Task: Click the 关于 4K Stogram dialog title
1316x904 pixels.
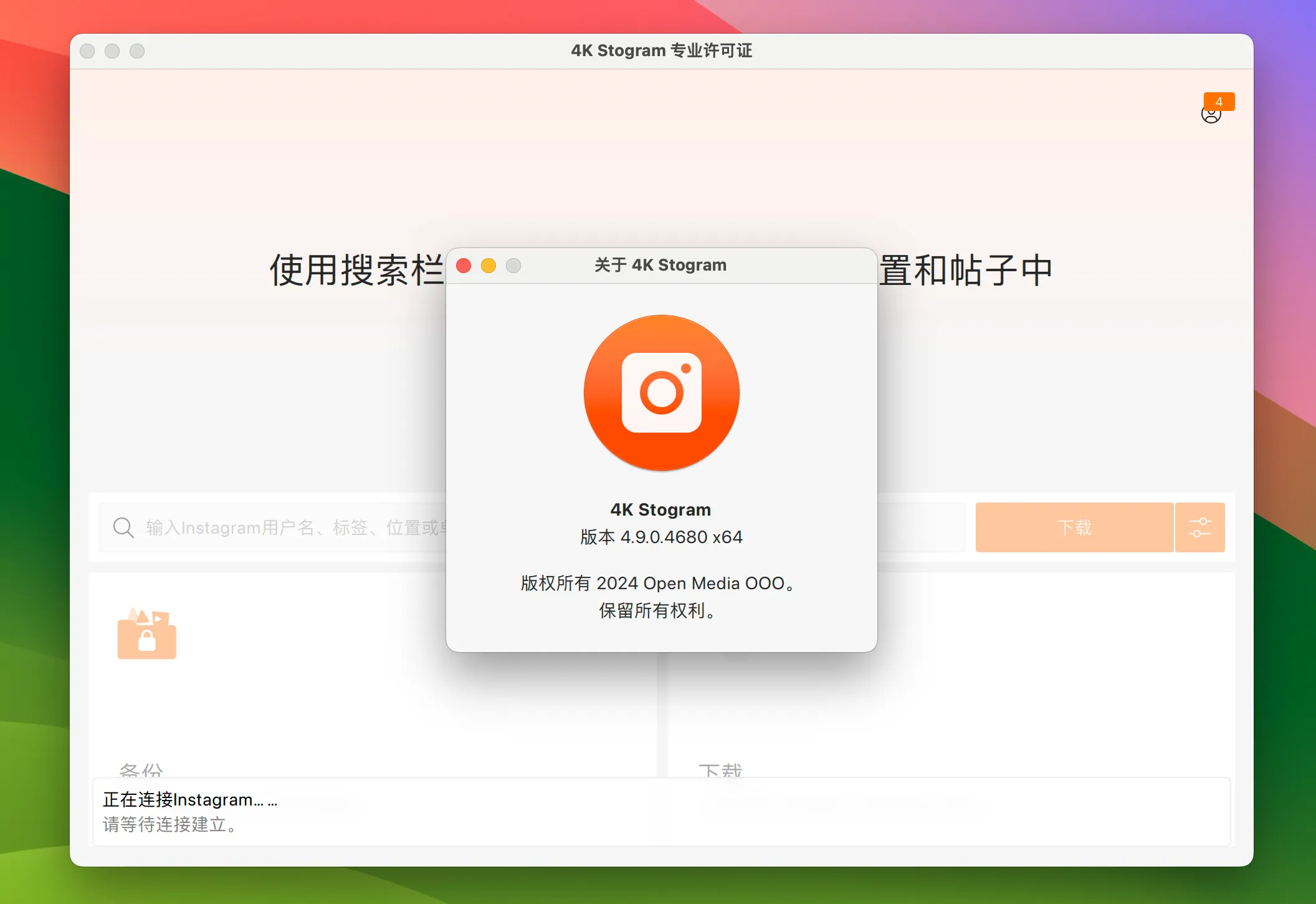Action: [x=660, y=265]
